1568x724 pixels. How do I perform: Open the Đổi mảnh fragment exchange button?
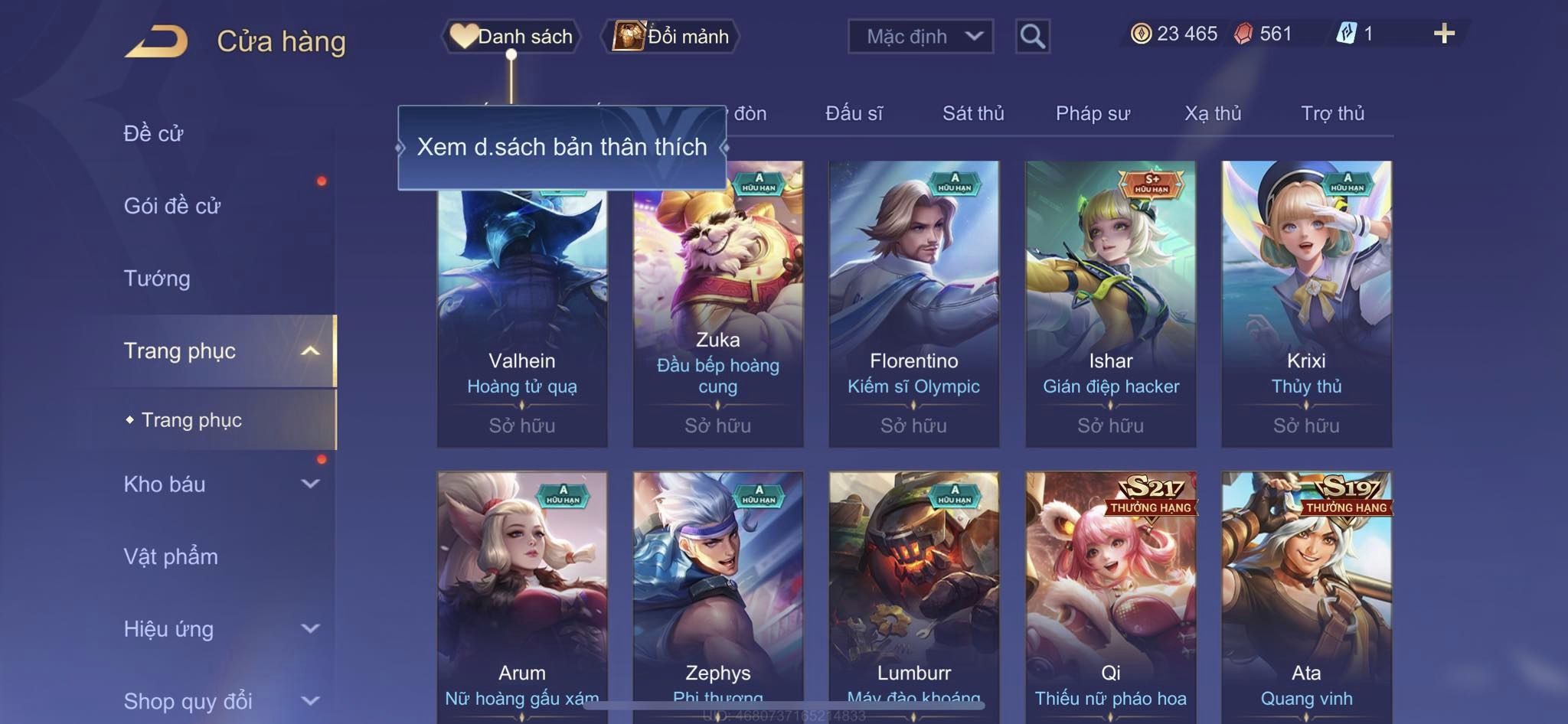pos(671,36)
